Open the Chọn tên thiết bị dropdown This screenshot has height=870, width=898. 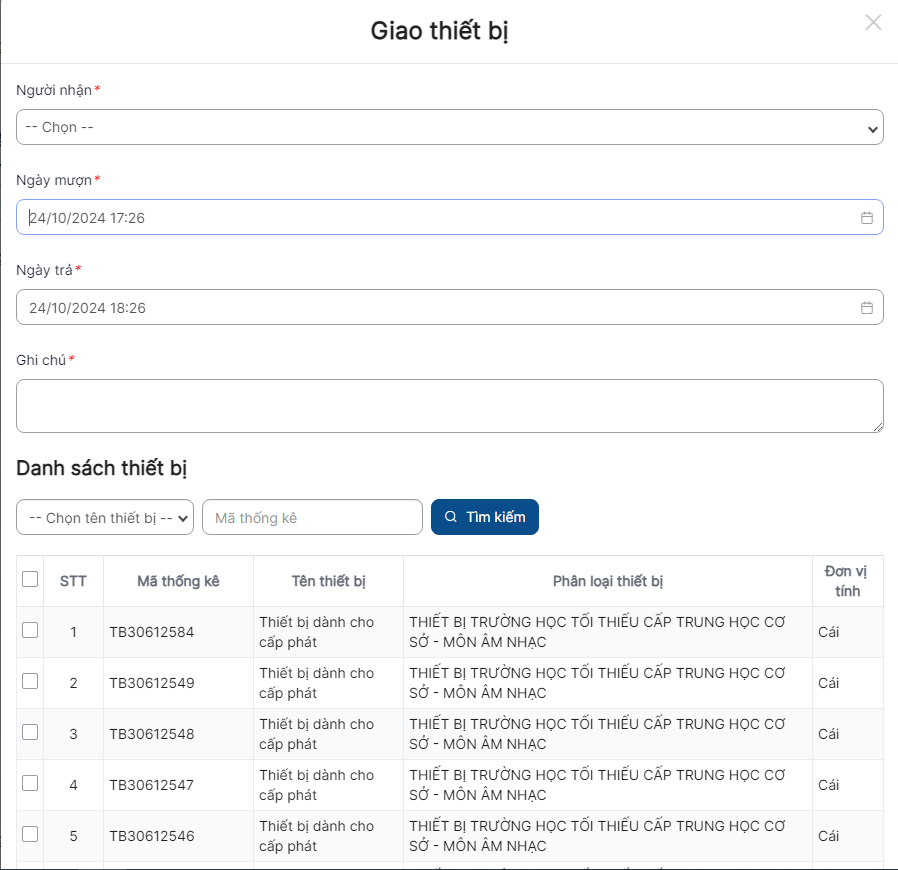click(x=105, y=518)
